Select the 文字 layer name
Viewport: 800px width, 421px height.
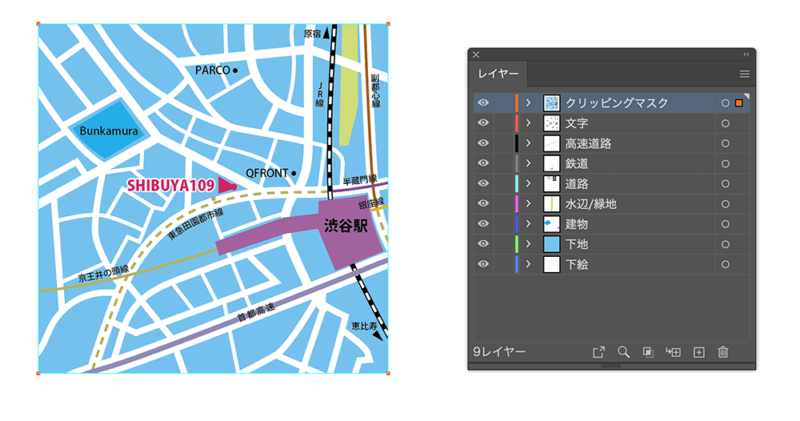pos(577,123)
